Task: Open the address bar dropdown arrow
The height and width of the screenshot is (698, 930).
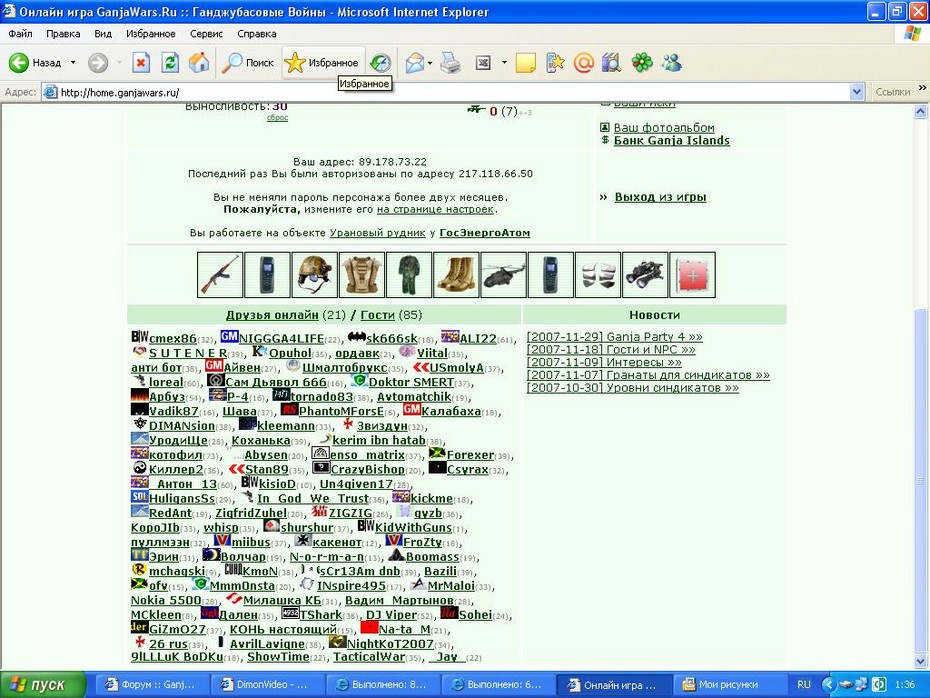Action: point(856,92)
